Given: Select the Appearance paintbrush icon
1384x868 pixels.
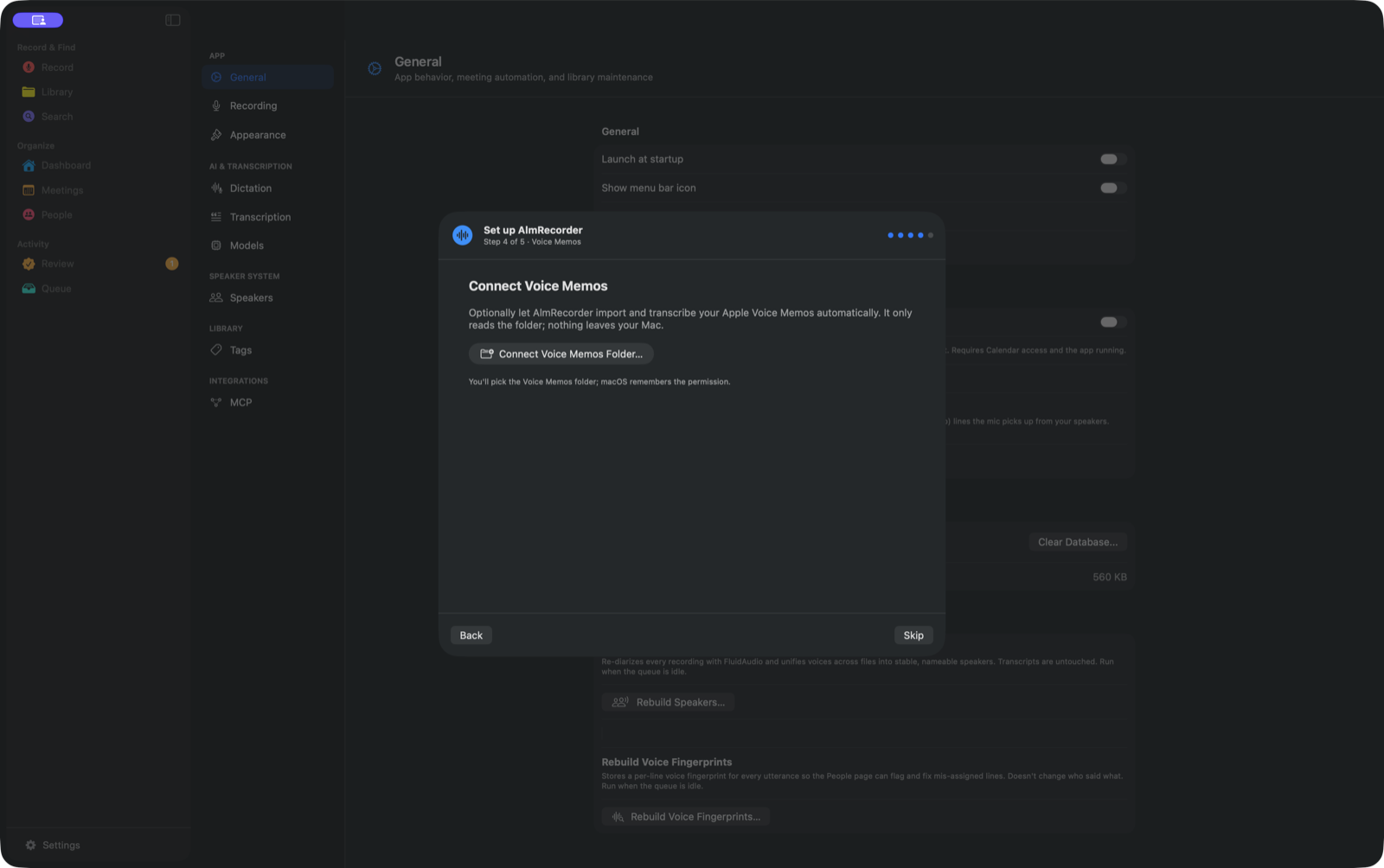Looking at the screenshot, I should [216, 135].
